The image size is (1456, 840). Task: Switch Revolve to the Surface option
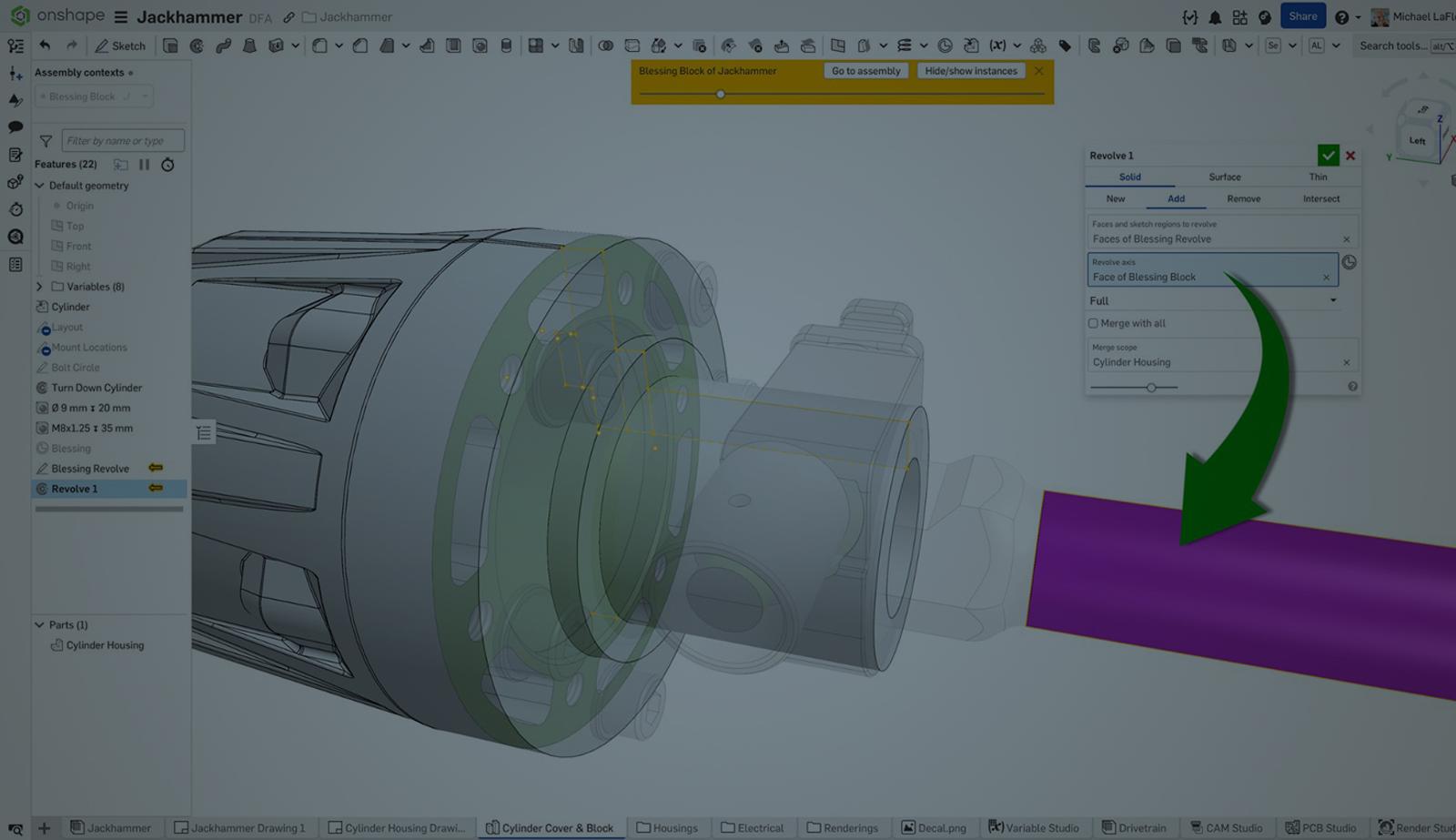1224,177
